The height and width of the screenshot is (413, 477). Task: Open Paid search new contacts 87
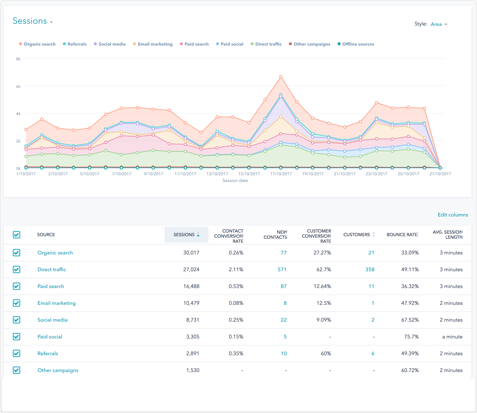pos(283,286)
